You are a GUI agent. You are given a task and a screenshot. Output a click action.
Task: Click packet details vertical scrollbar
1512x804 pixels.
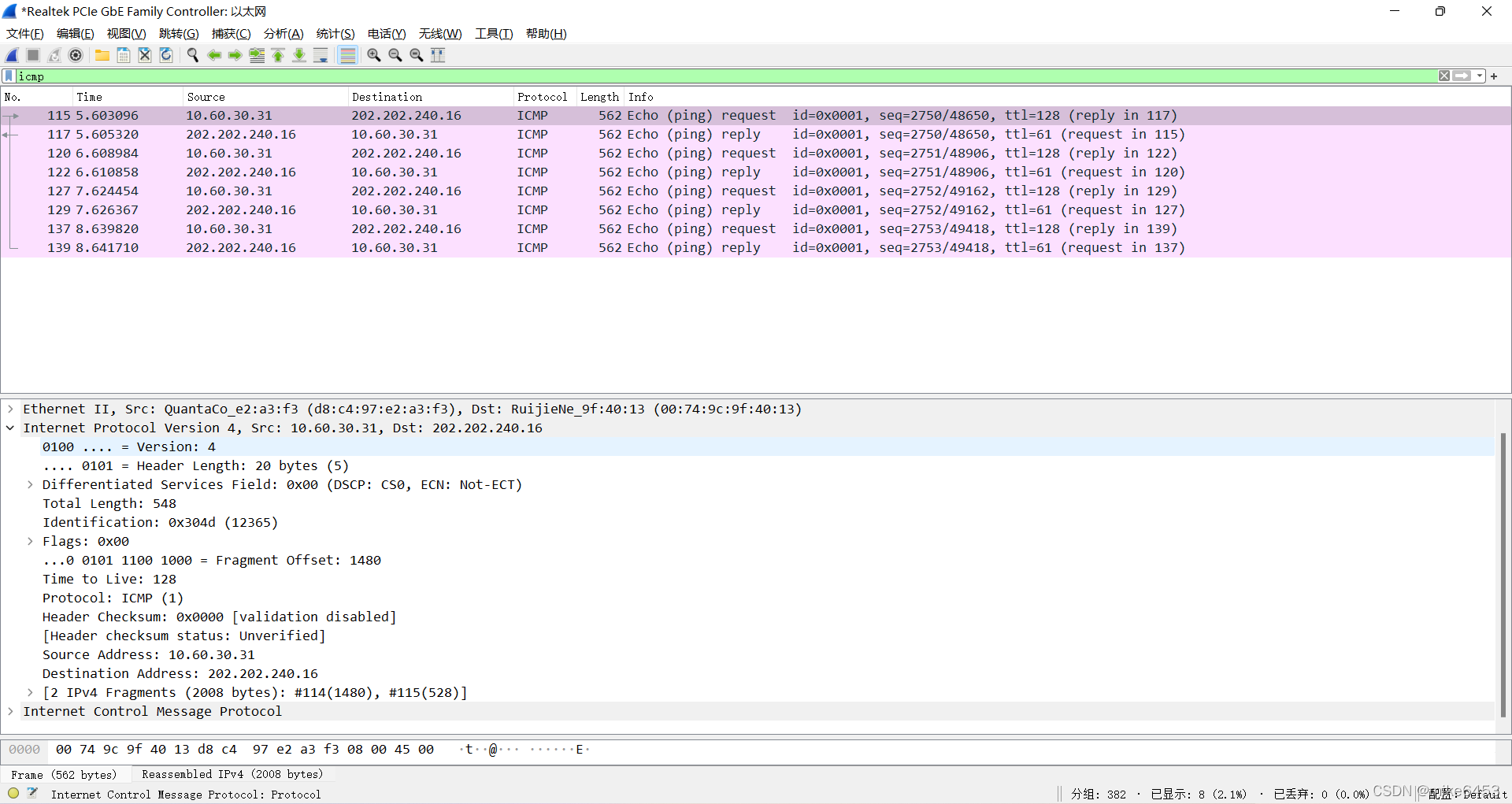[x=1503, y=575]
